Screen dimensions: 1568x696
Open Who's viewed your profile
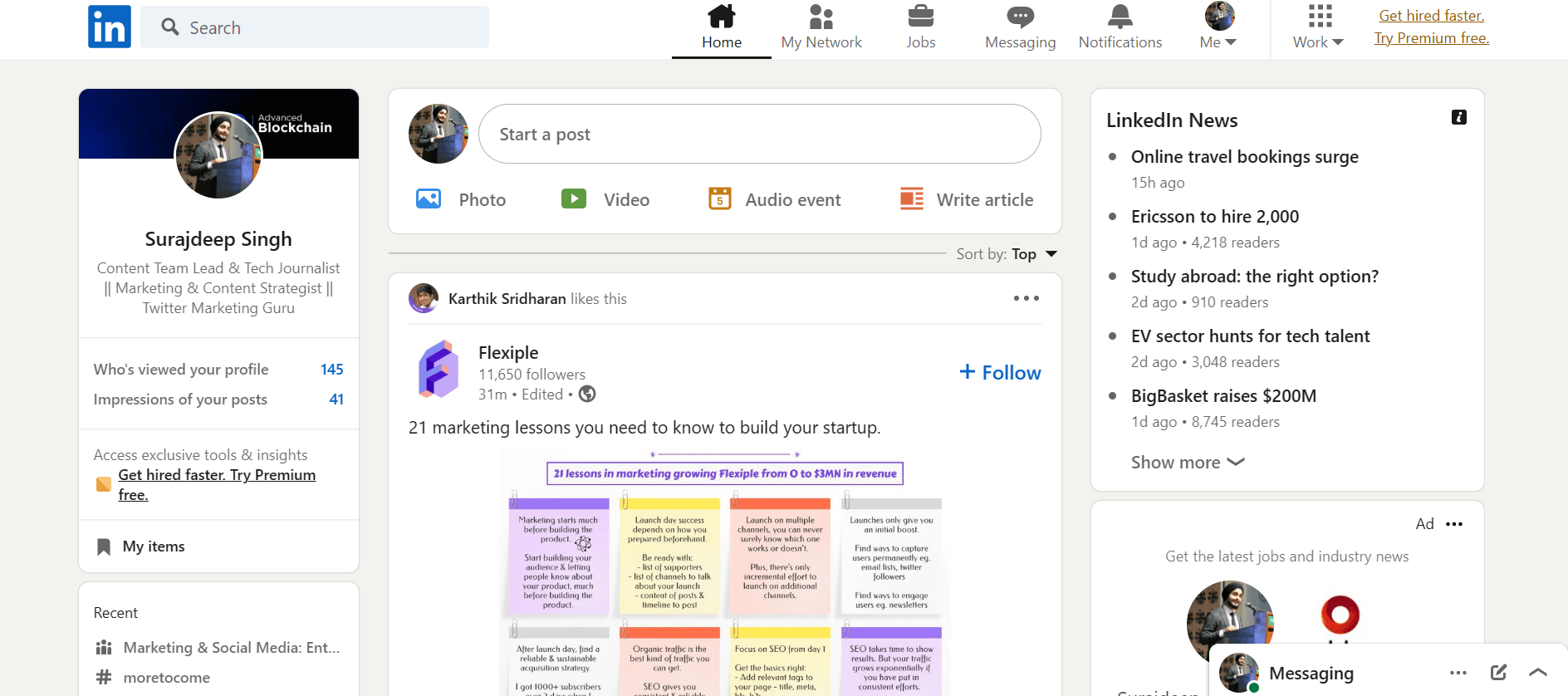(218, 370)
